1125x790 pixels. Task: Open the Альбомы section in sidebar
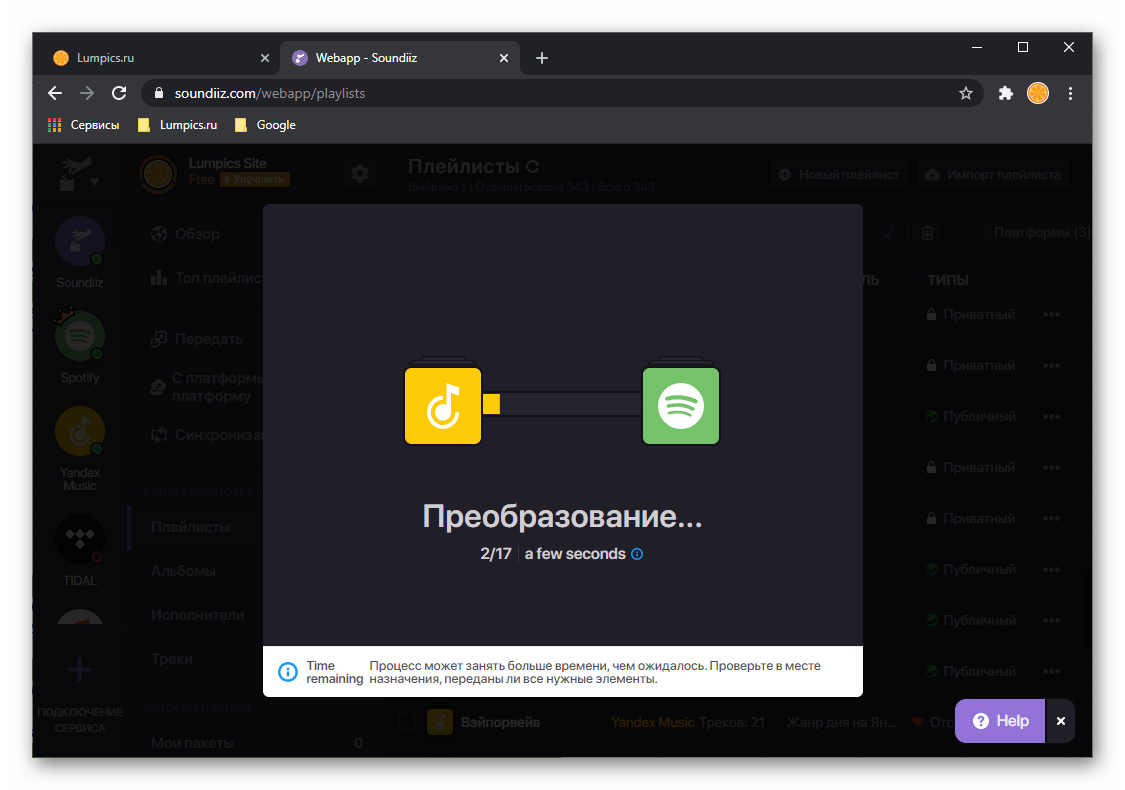183,571
